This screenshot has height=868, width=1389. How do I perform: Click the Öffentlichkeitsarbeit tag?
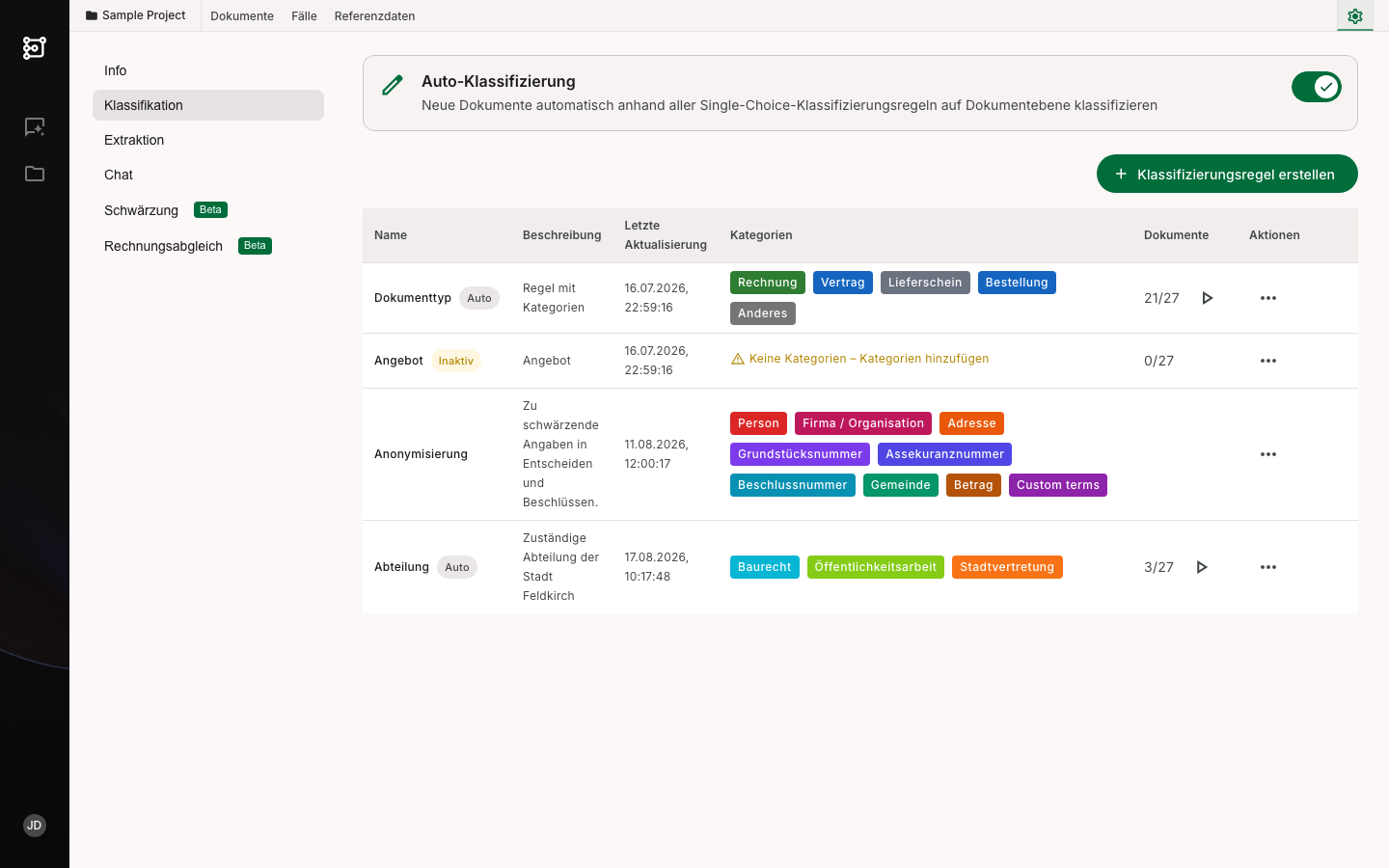(876, 567)
